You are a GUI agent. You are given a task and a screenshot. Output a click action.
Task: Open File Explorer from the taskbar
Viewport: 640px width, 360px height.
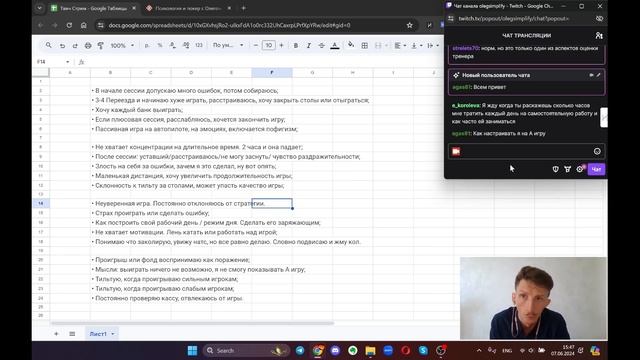tap(370, 351)
